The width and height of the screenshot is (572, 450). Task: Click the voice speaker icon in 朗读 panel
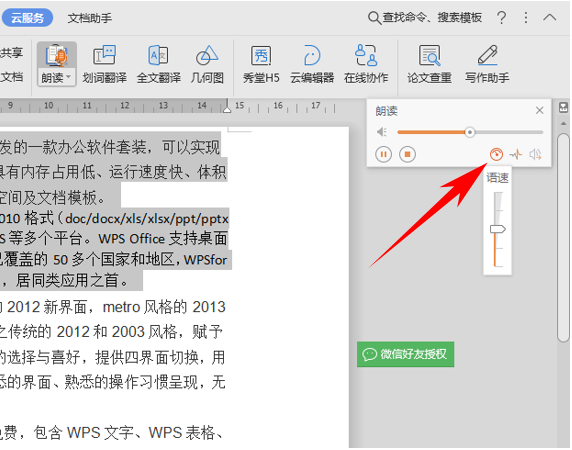(536, 155)
